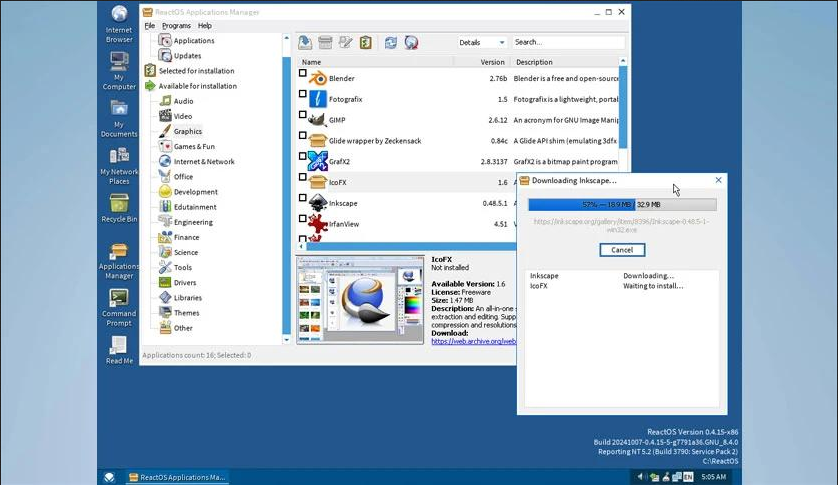Select the Games & Fun category

click(194, 146)
